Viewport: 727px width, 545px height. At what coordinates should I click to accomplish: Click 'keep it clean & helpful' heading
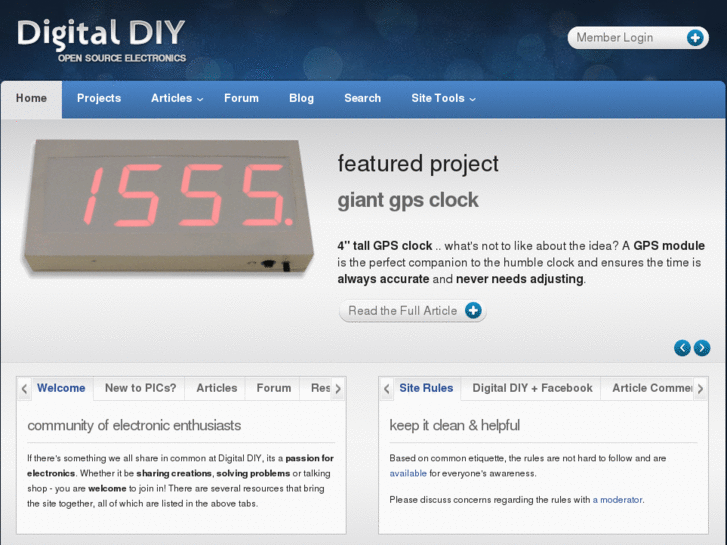click(454, 425)
